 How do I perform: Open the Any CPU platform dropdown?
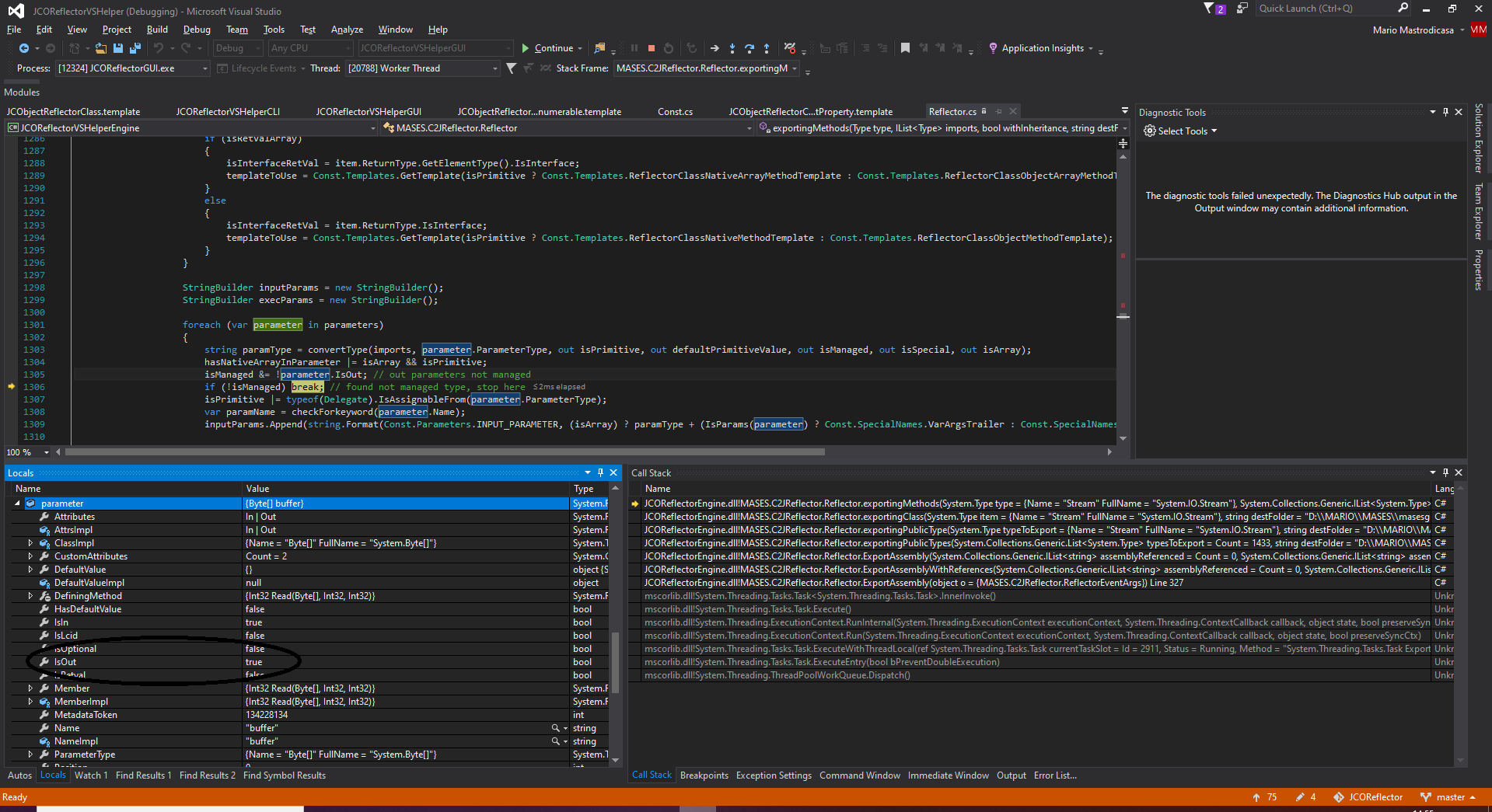[309, 47]
